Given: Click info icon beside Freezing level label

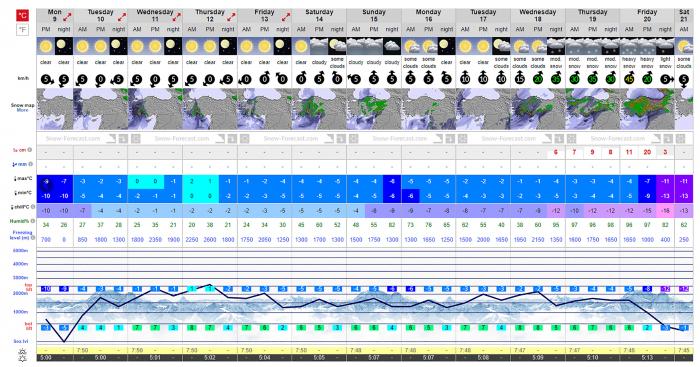Looking at the screenshot, I should [33, 237].
